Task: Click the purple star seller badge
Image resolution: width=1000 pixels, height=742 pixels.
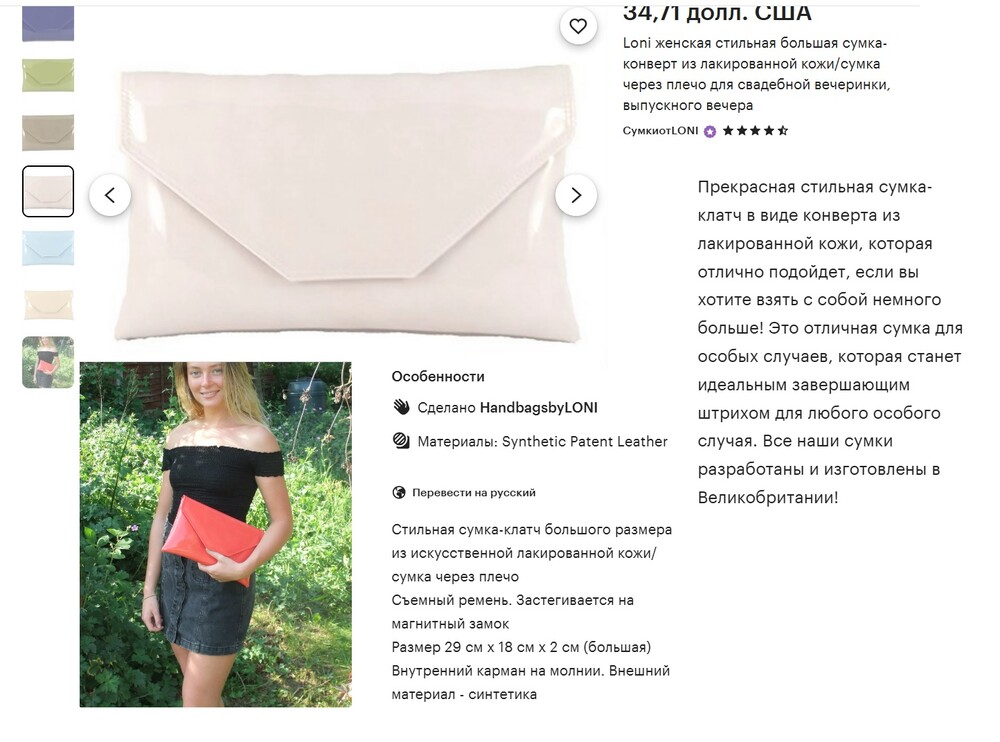Action: 710,131
